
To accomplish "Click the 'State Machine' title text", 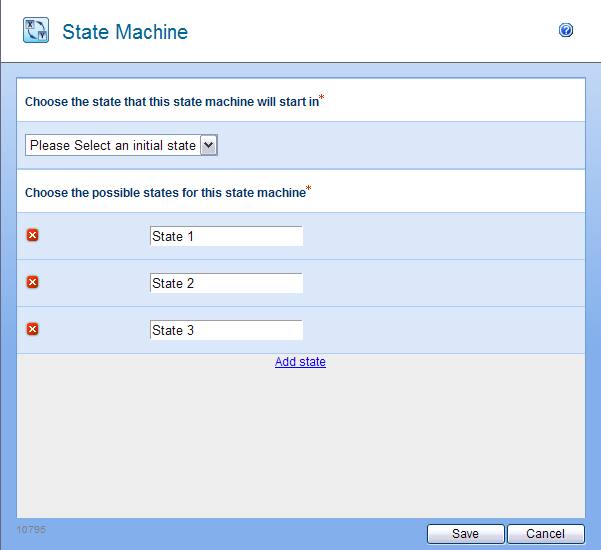I will click(125, 32).
